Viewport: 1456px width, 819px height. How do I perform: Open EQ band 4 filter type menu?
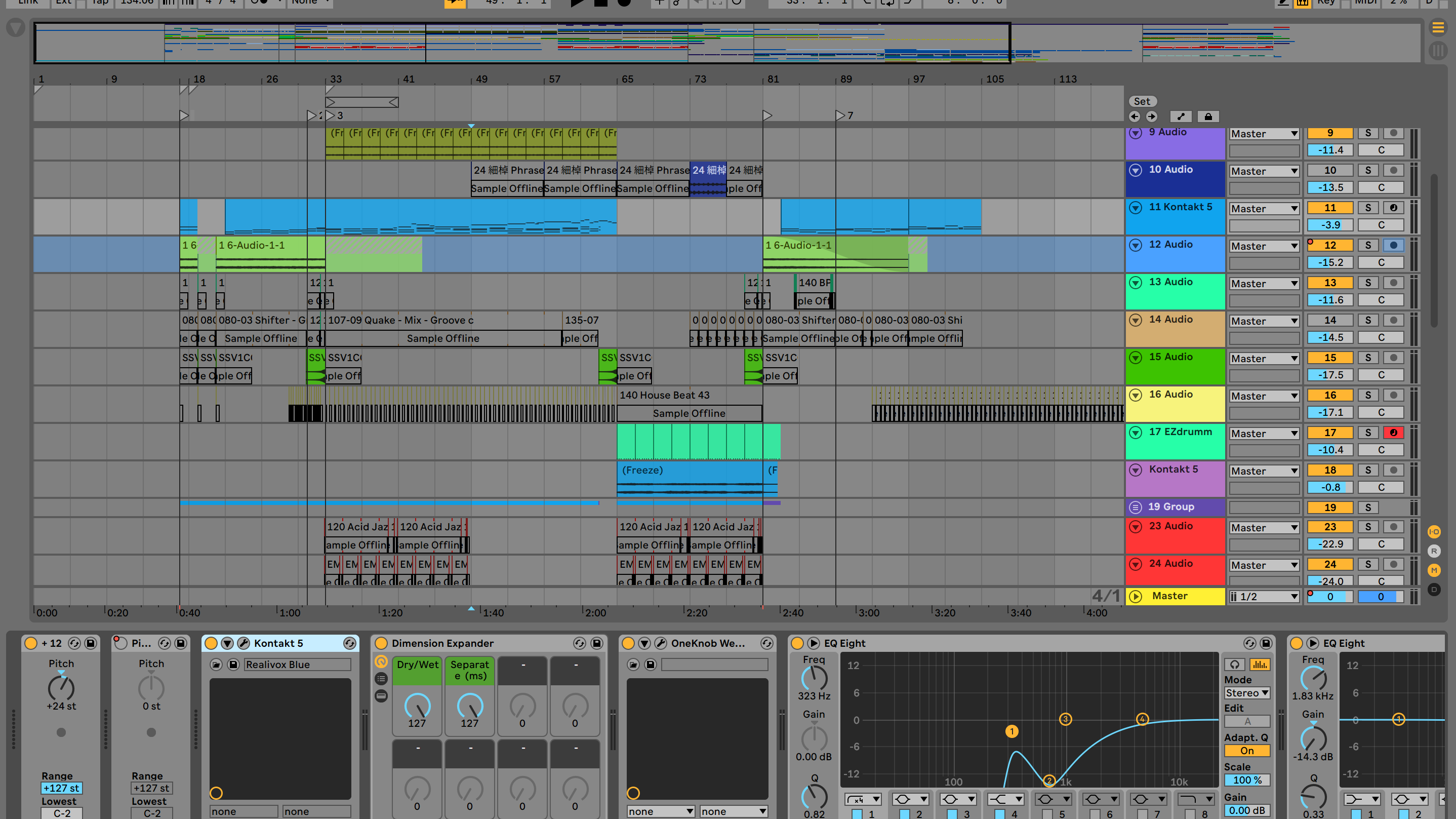click(1005, 799)
